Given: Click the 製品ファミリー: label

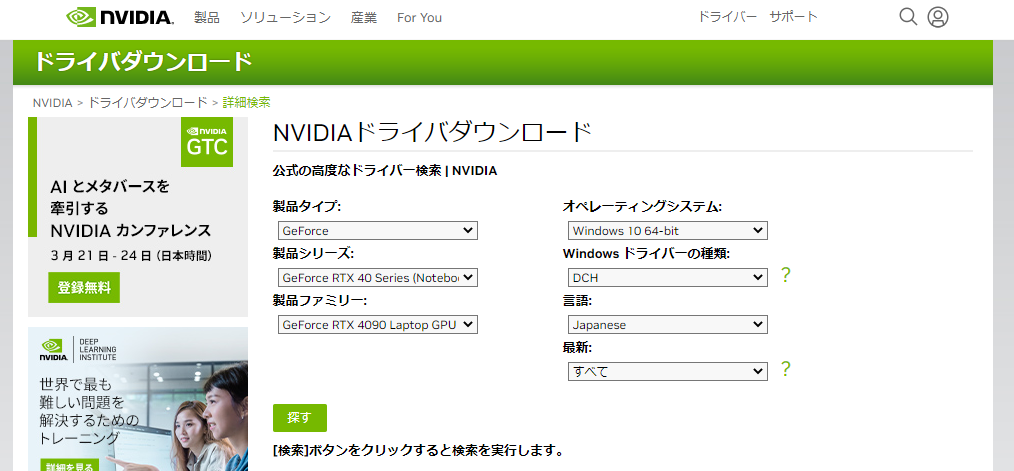Looking at the screenshot, I should (x=319, y=300).
